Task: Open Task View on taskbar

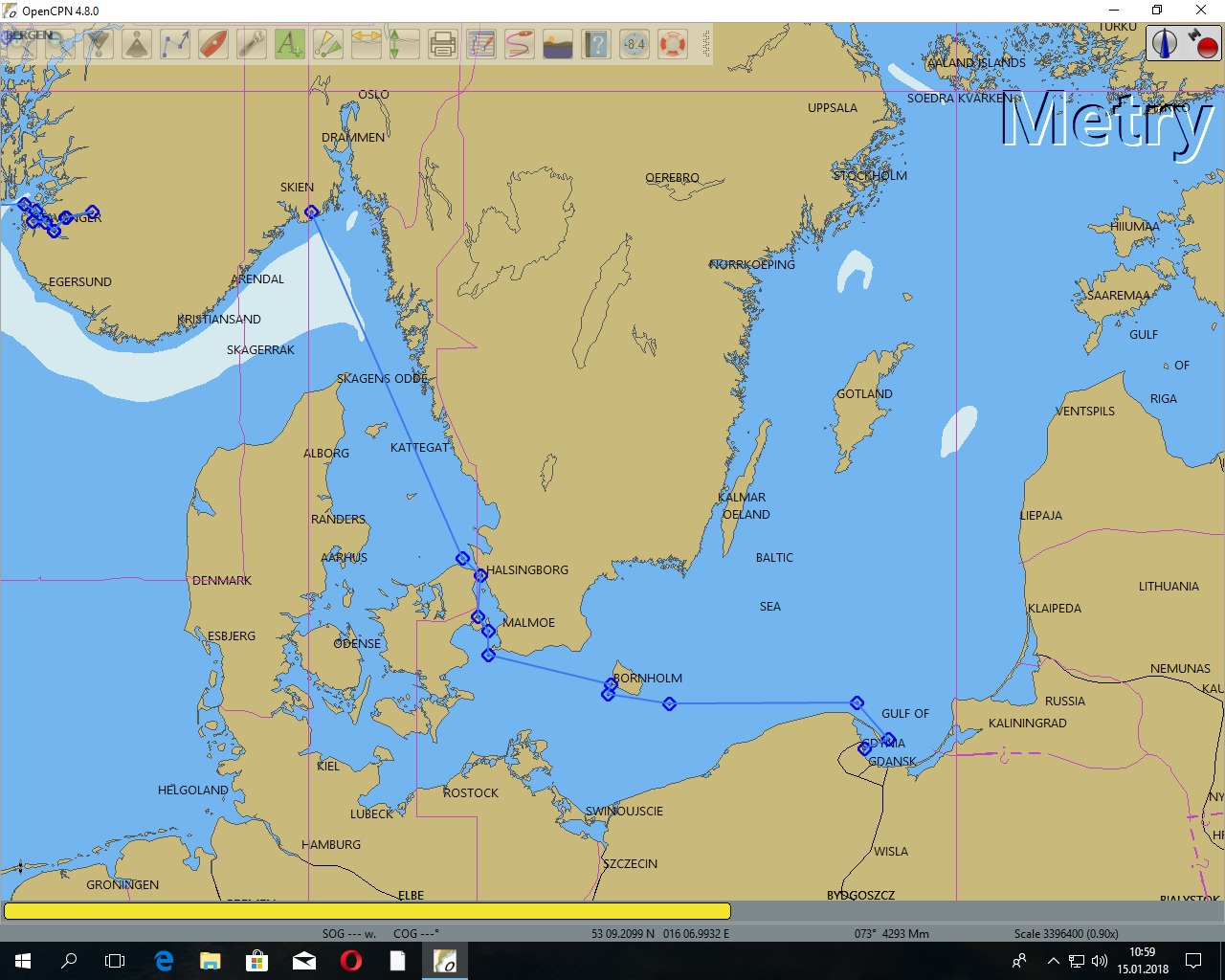Action: 115,961
